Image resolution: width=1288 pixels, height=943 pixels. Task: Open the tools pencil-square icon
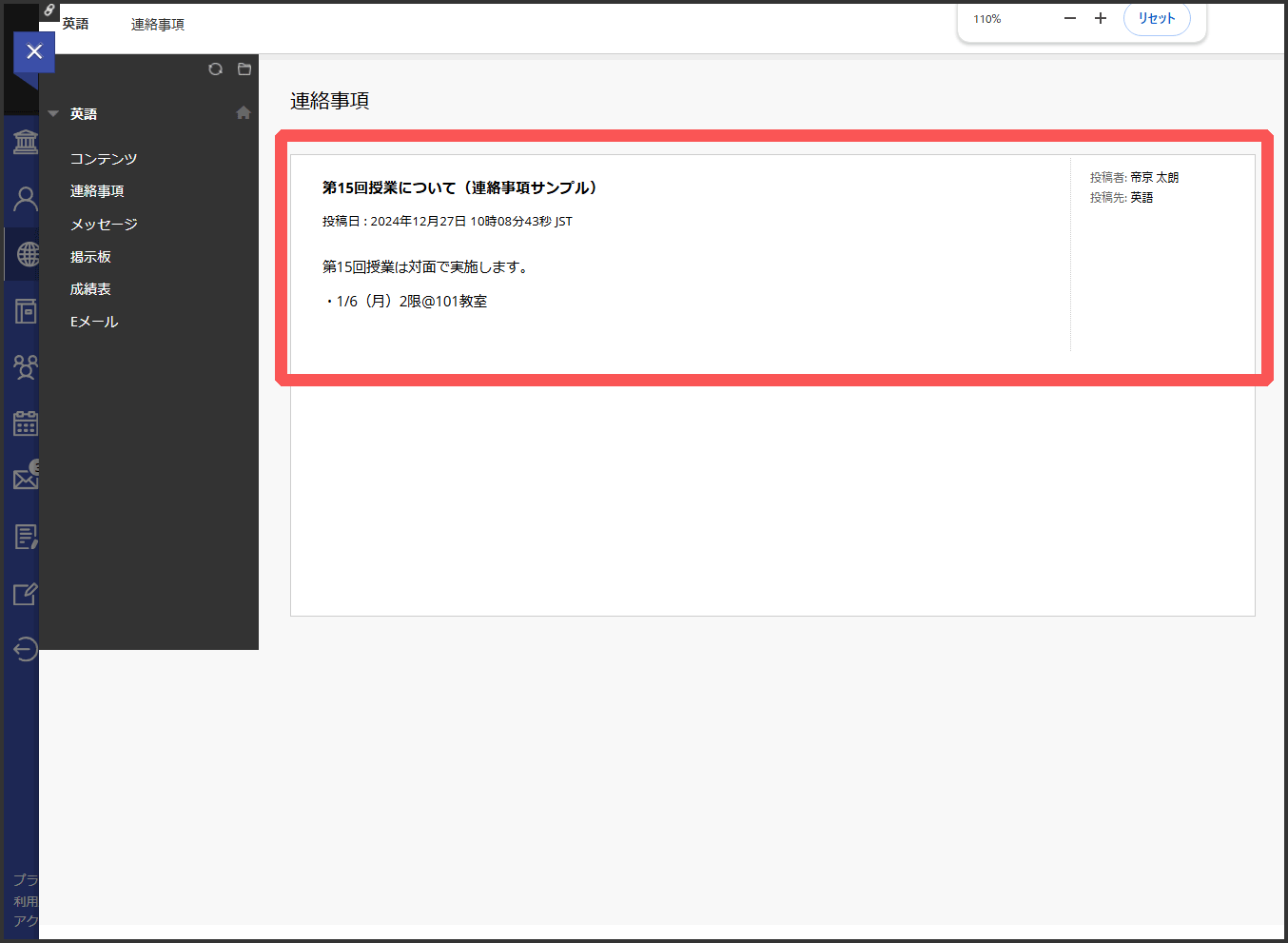[23, 593]
